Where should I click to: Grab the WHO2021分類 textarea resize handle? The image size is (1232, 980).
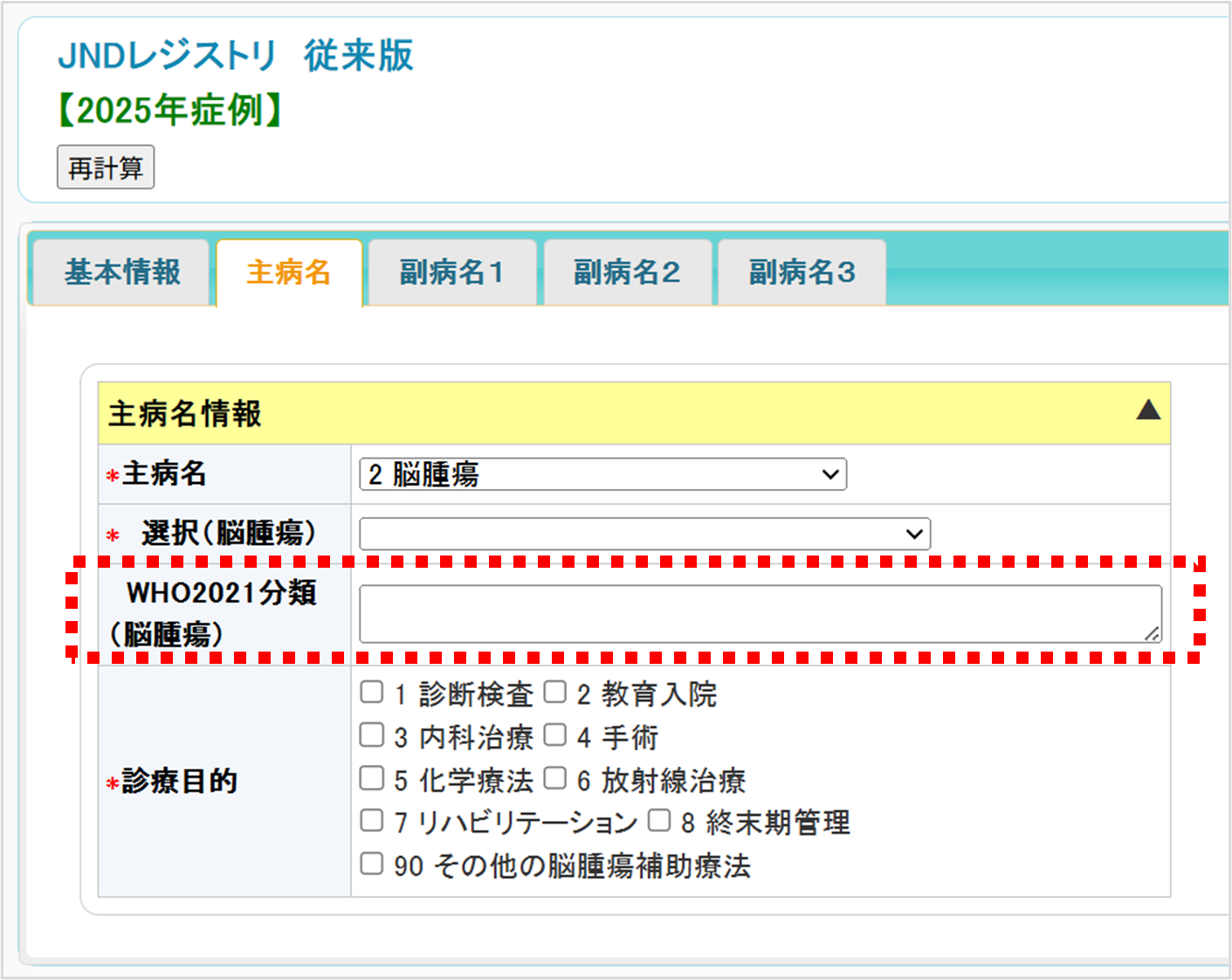[1153, 634]
